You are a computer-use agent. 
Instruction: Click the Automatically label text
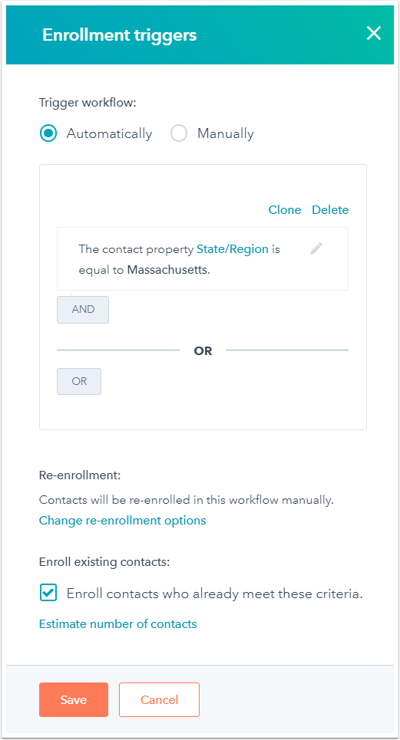[x=109, y=134]
